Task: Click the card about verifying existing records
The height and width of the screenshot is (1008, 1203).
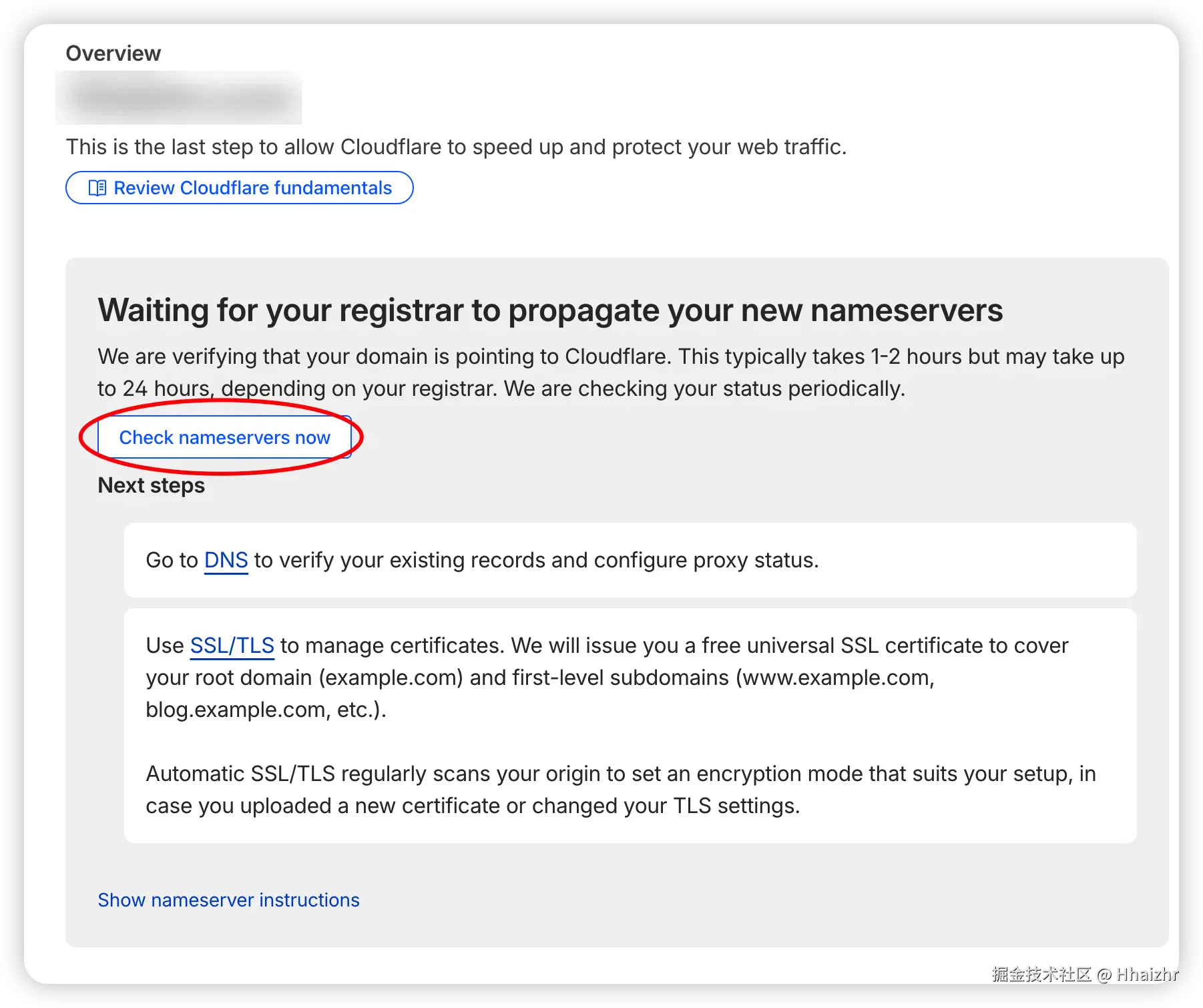Action: pos(630,560)
